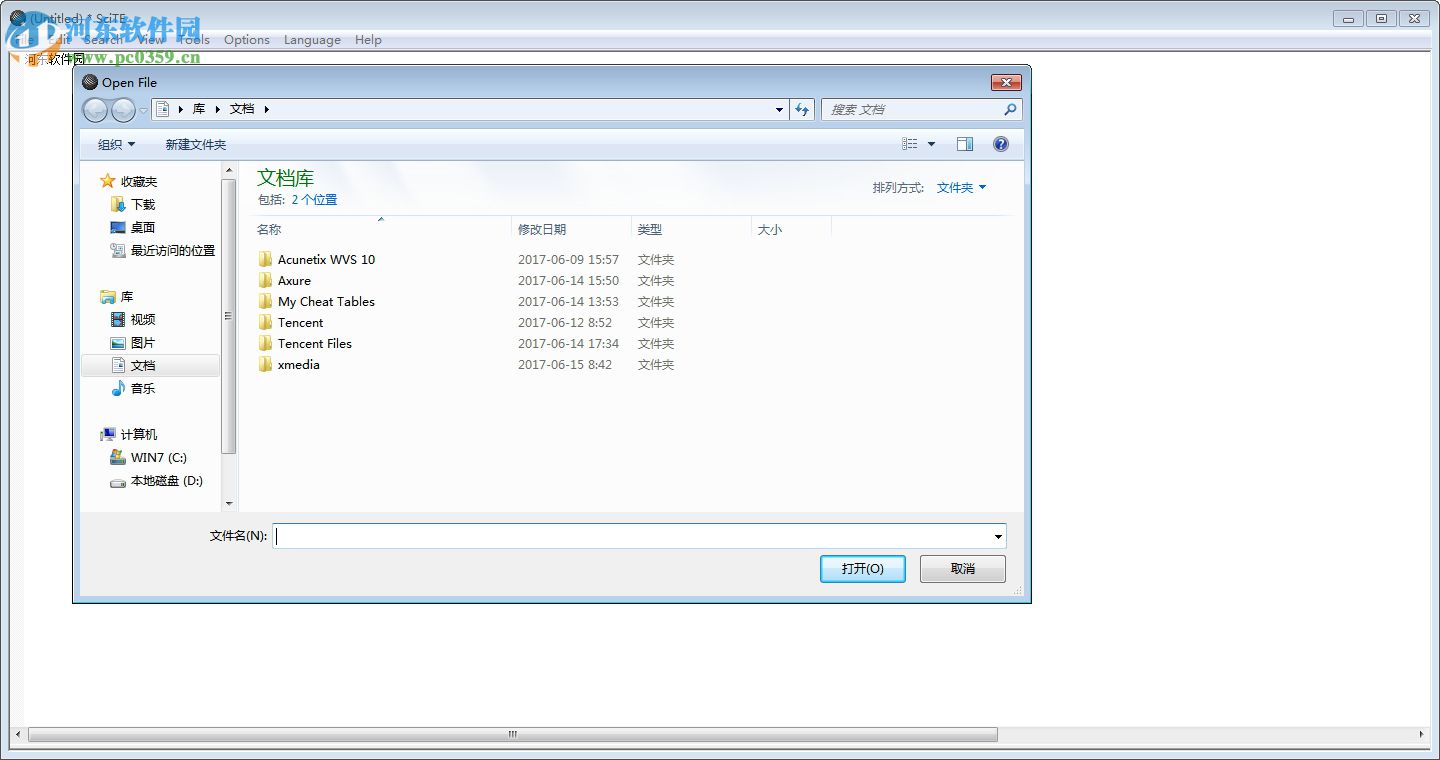The width and height of the screenshot is (1440, 760).
Task: Sort files by the 名称 column header
Action: (x=381, y=229)
